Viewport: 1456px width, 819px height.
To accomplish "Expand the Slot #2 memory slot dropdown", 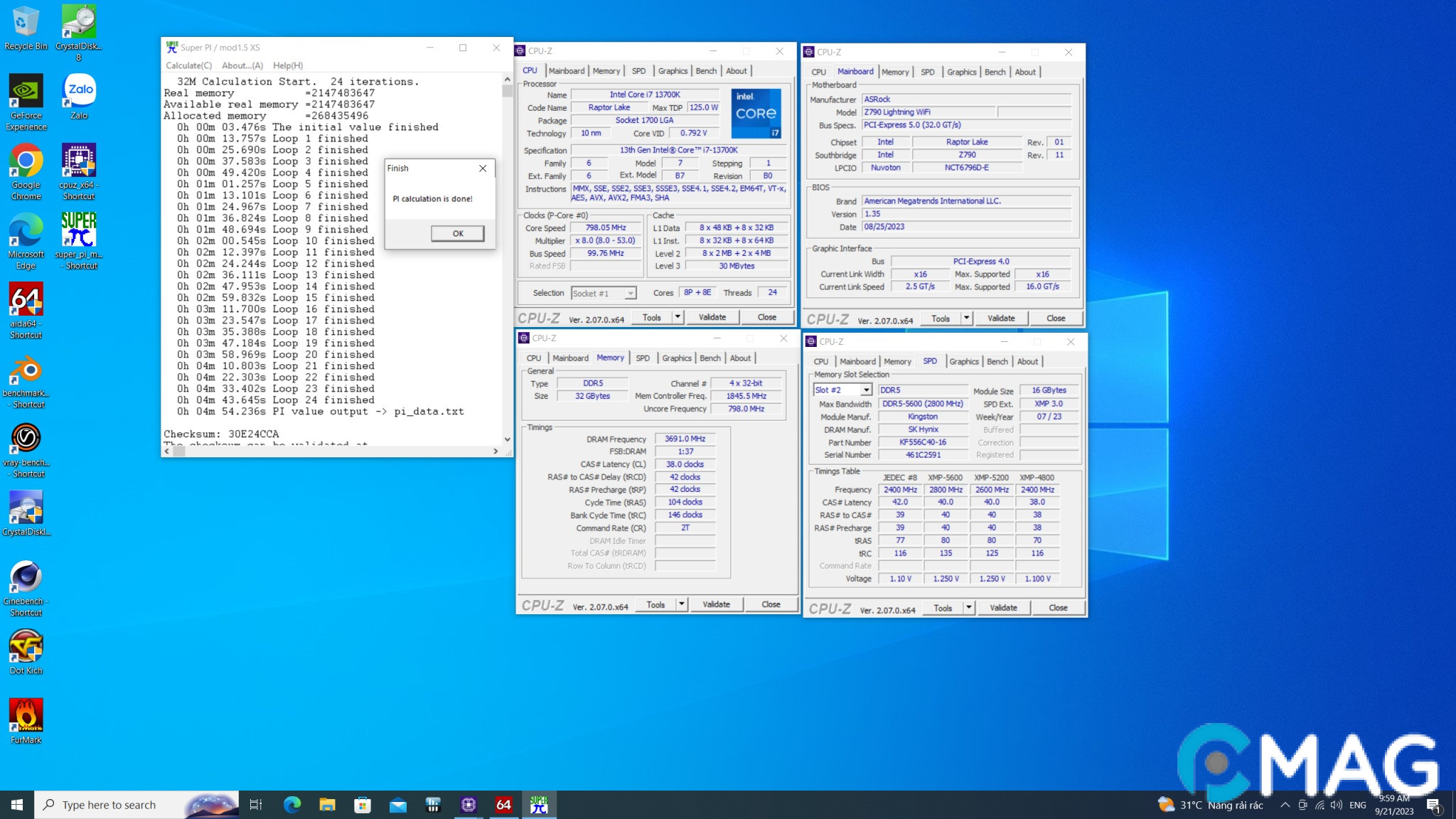I will coord(866,390).
